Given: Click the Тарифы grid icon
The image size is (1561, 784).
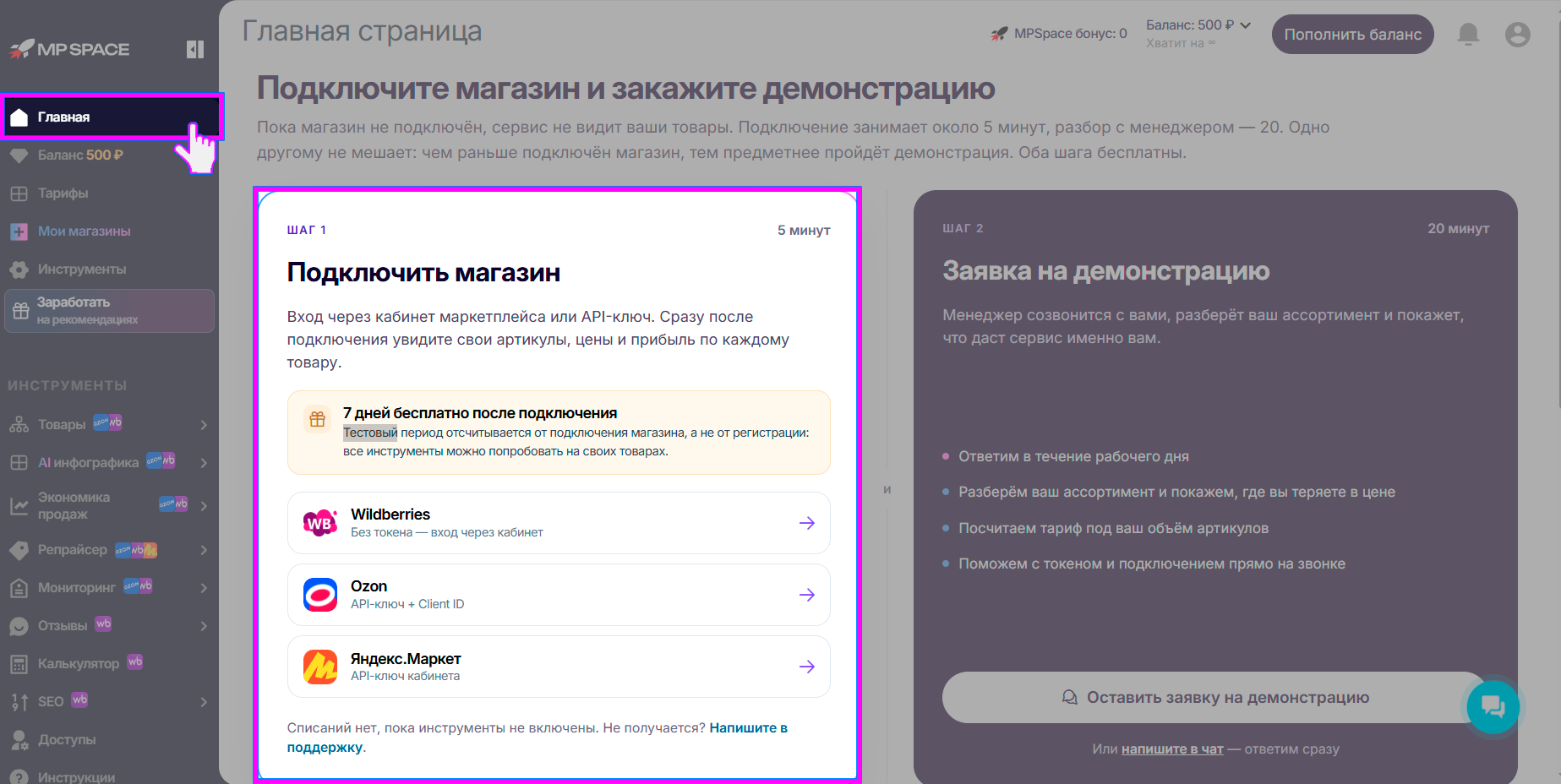Looking at the screenshot, I should [19, 193].
